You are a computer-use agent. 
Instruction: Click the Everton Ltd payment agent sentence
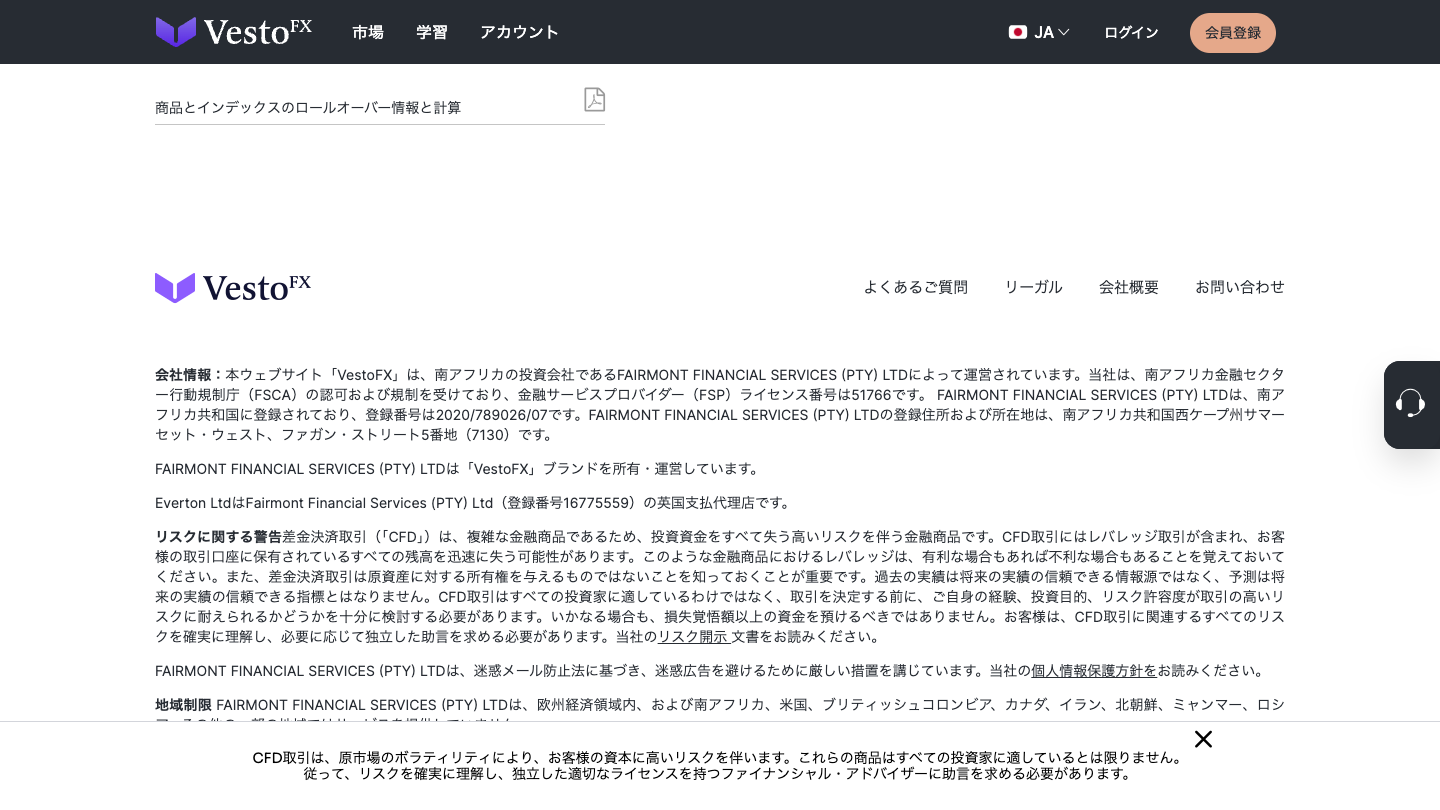coord(475,503)
